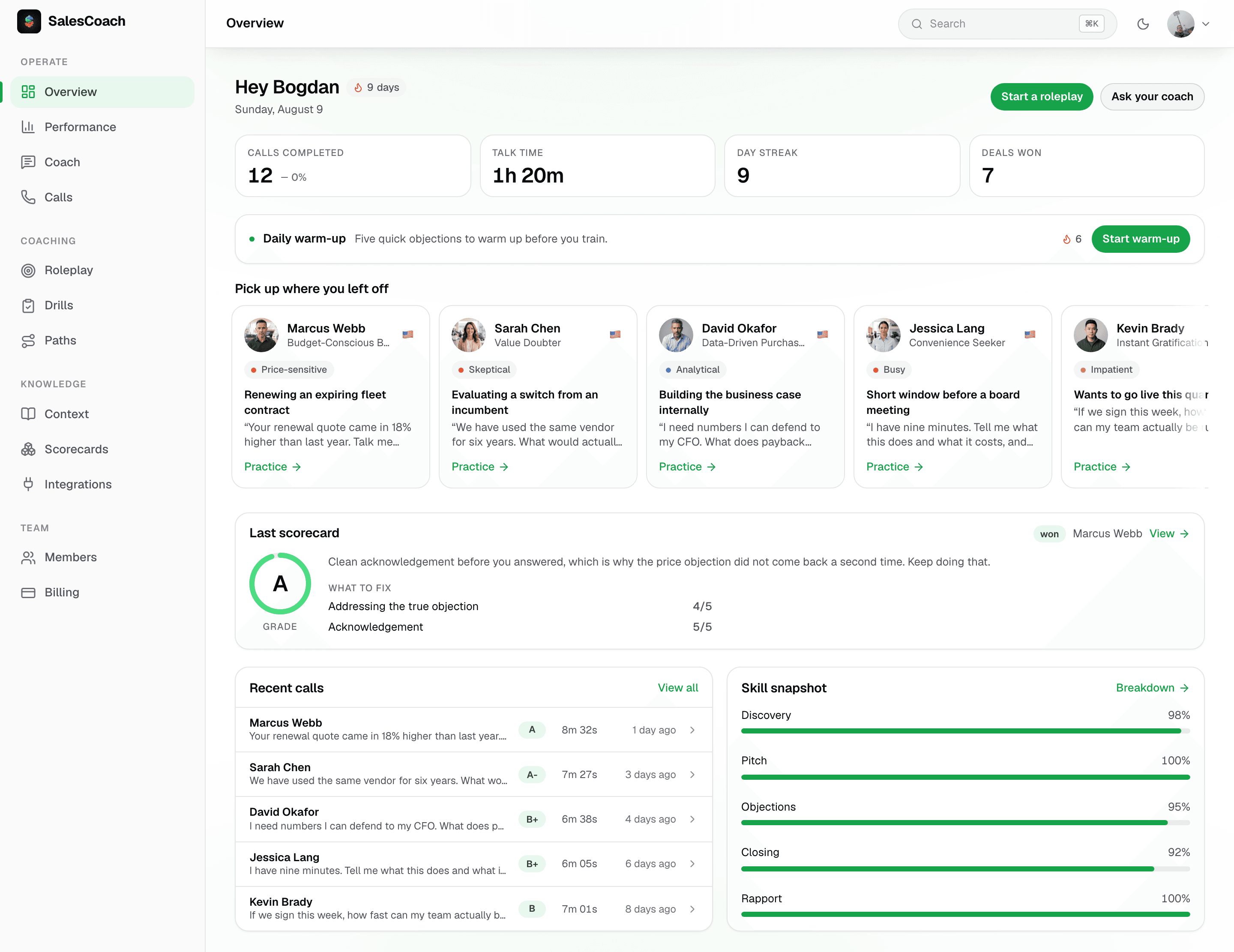Click the flame icon next to 9 days
Image resolution: width=1234 pixels, height=952 pixels.
(358, 87)
